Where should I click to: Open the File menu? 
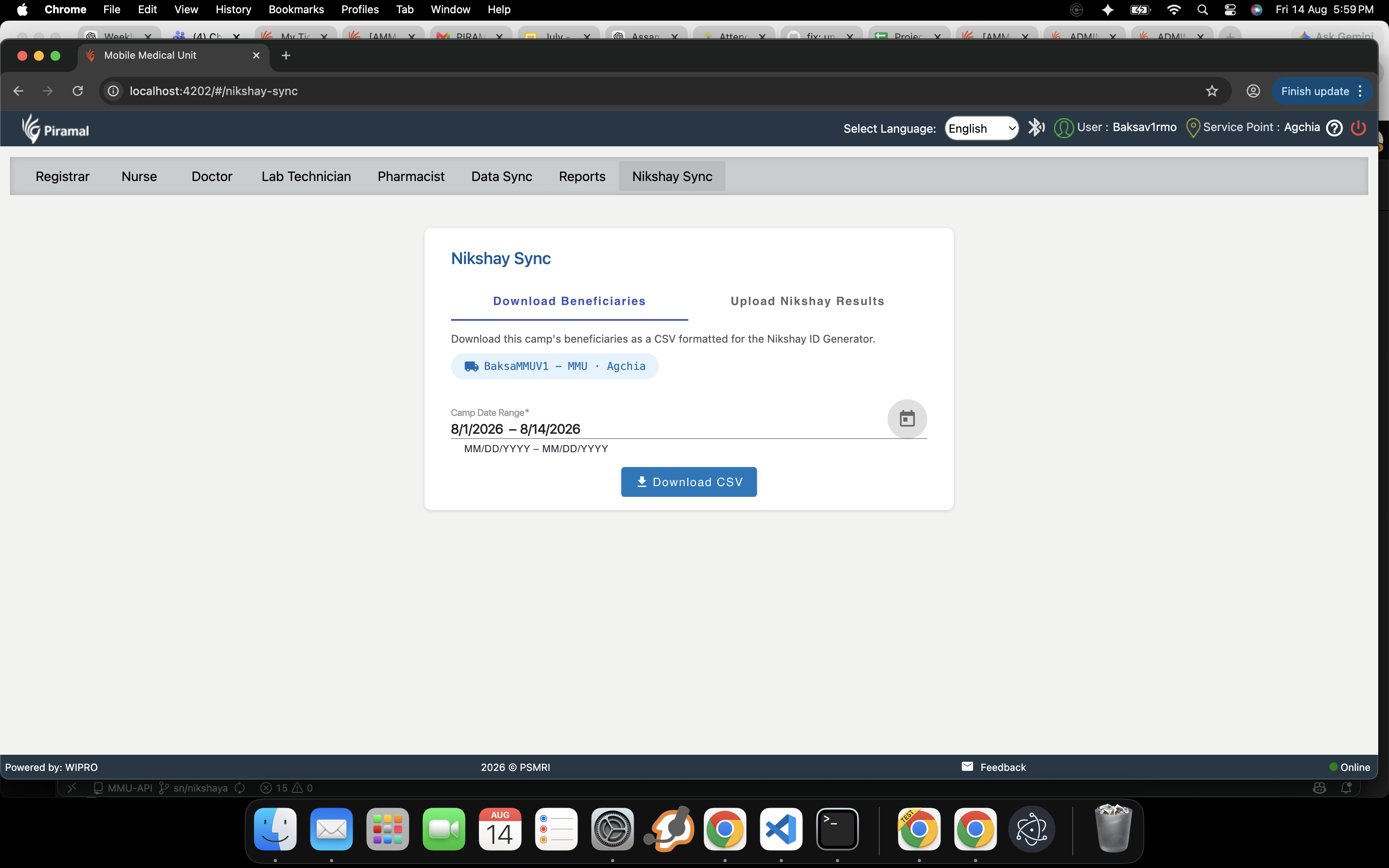[x=111, y=10]
